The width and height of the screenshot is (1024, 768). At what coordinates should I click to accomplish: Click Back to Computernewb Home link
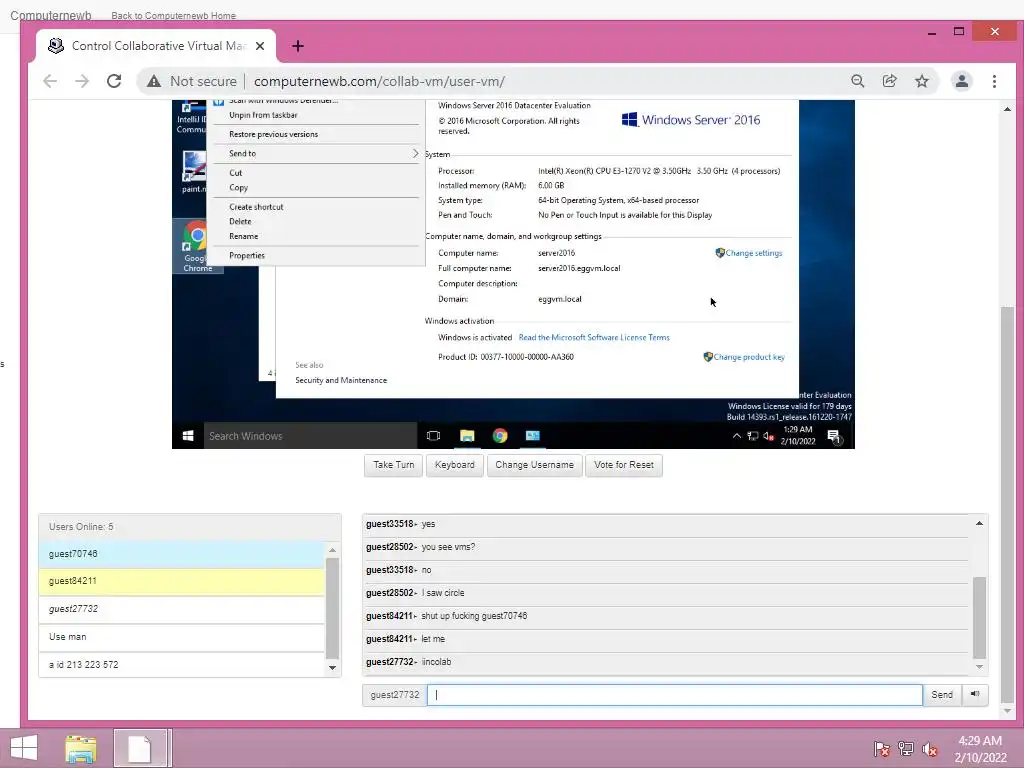174,15
